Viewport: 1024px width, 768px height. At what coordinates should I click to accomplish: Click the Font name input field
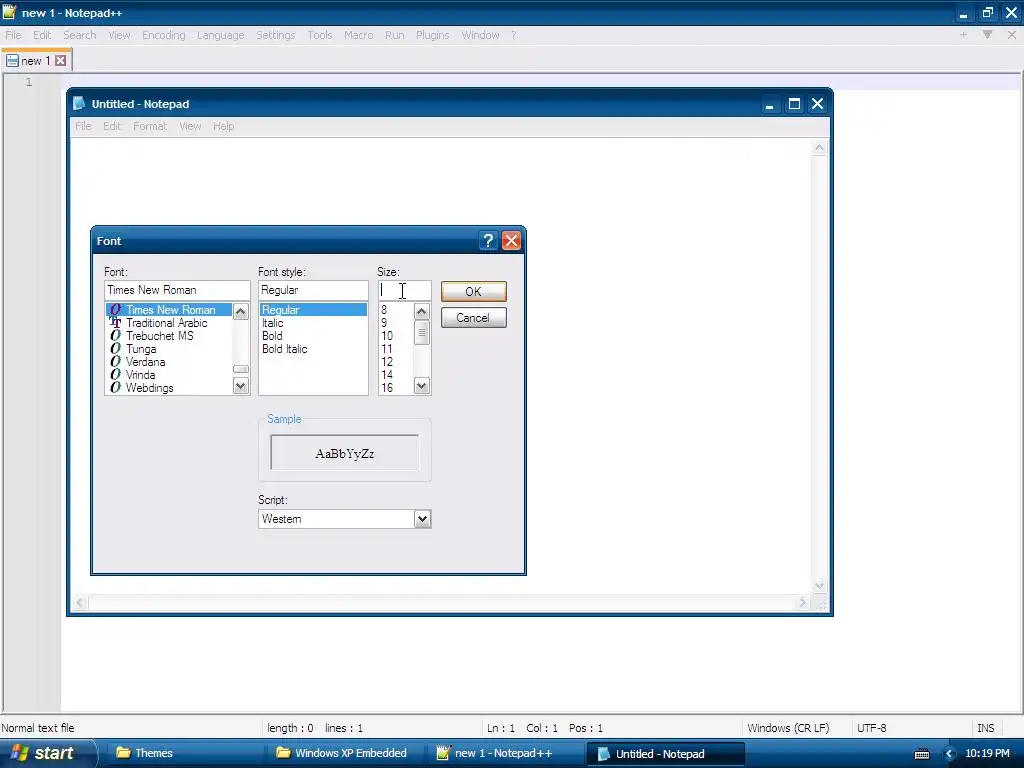tap(177, 290)
